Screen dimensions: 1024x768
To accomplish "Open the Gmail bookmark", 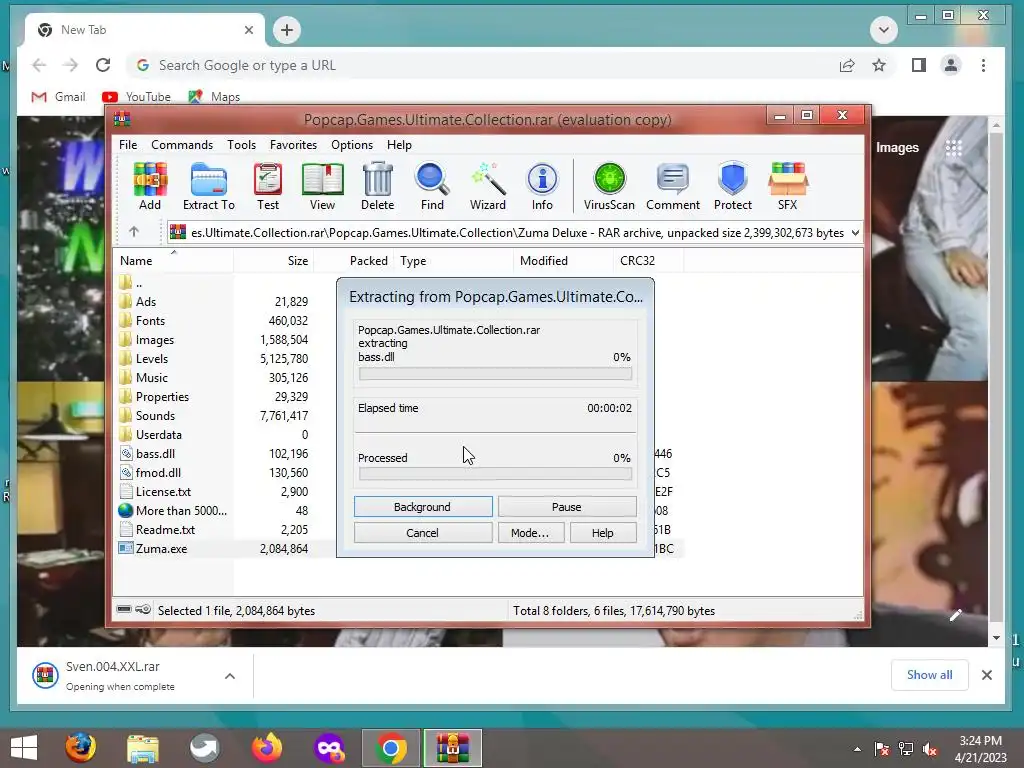I will coord(59,97).
